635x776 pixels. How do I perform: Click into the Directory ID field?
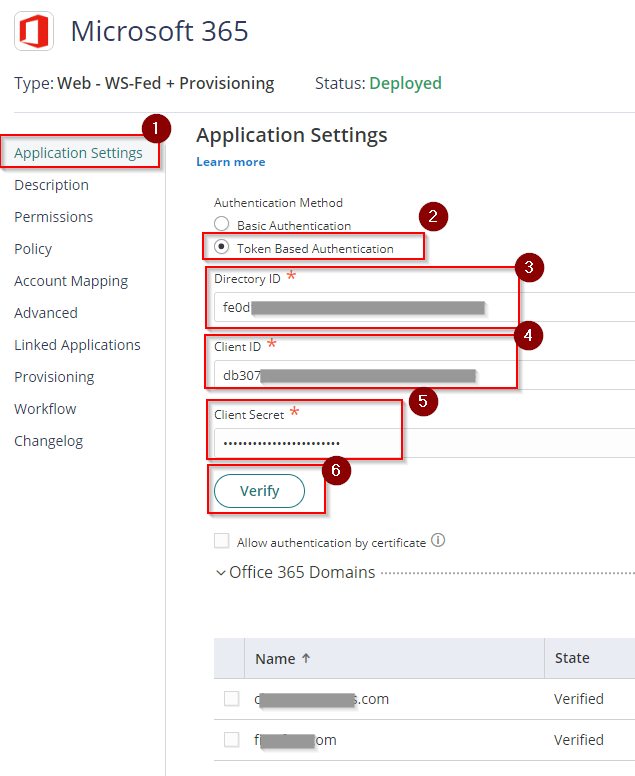coord(424,307)
